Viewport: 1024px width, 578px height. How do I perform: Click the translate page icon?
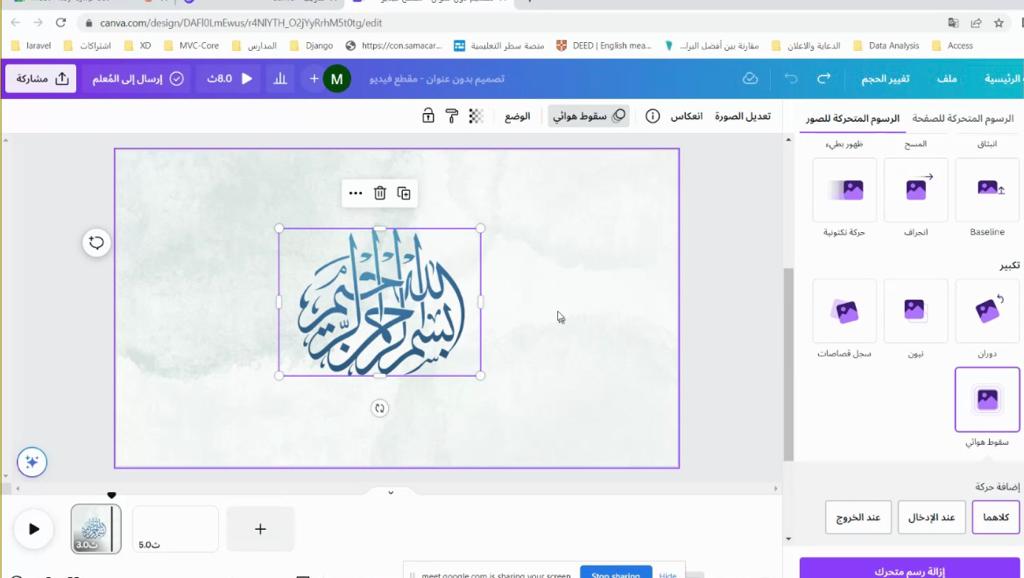pos(953,23)
